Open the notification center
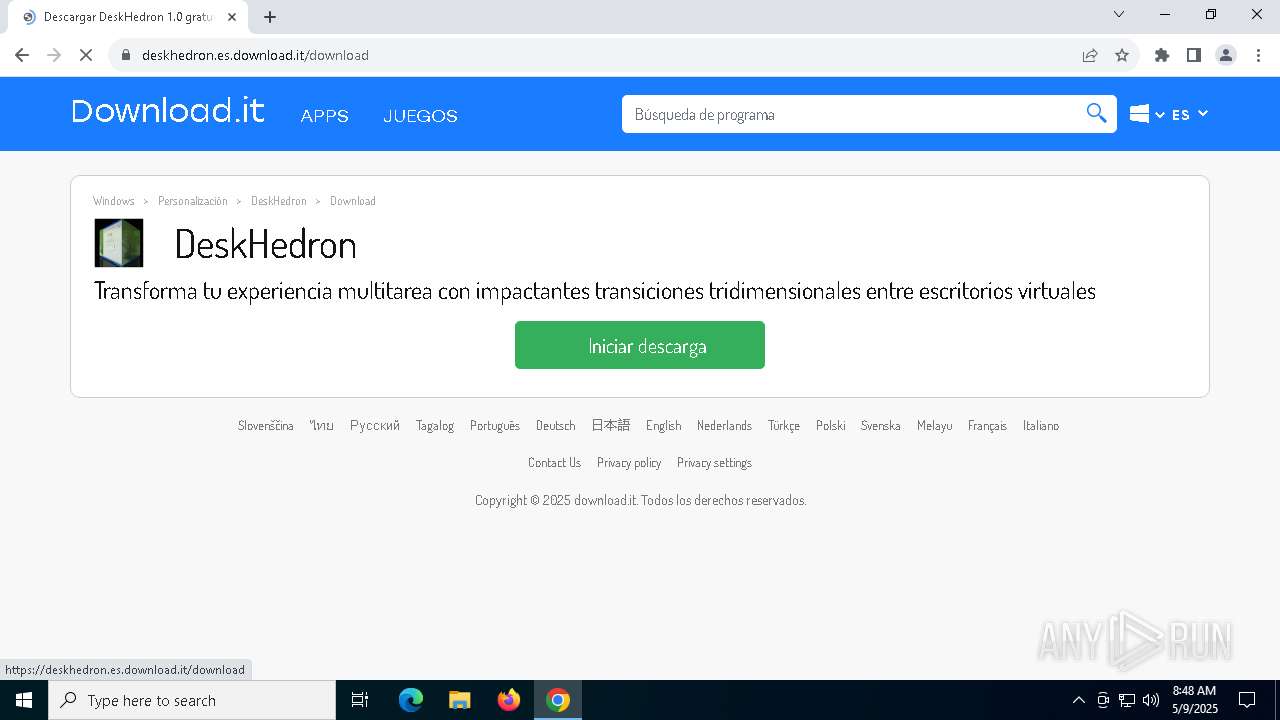Screen dimensions: 1280x720 point(1247,700)
